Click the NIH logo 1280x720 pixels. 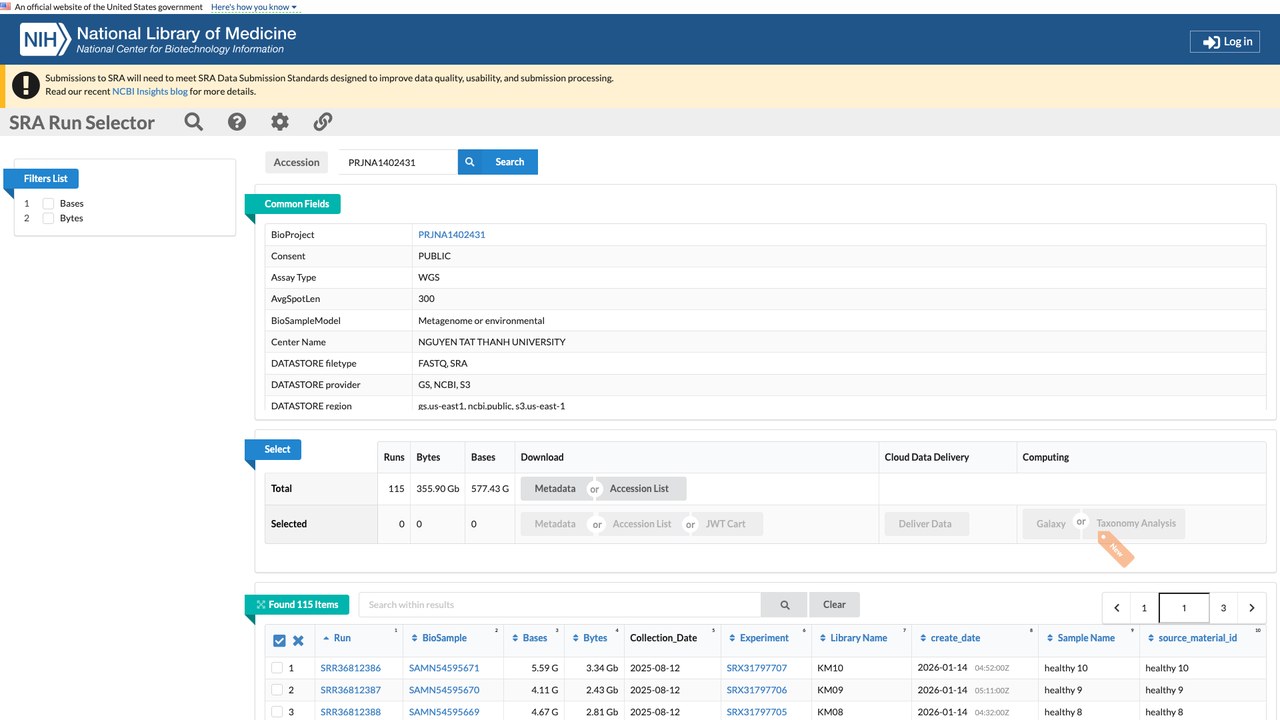[44, 40]
